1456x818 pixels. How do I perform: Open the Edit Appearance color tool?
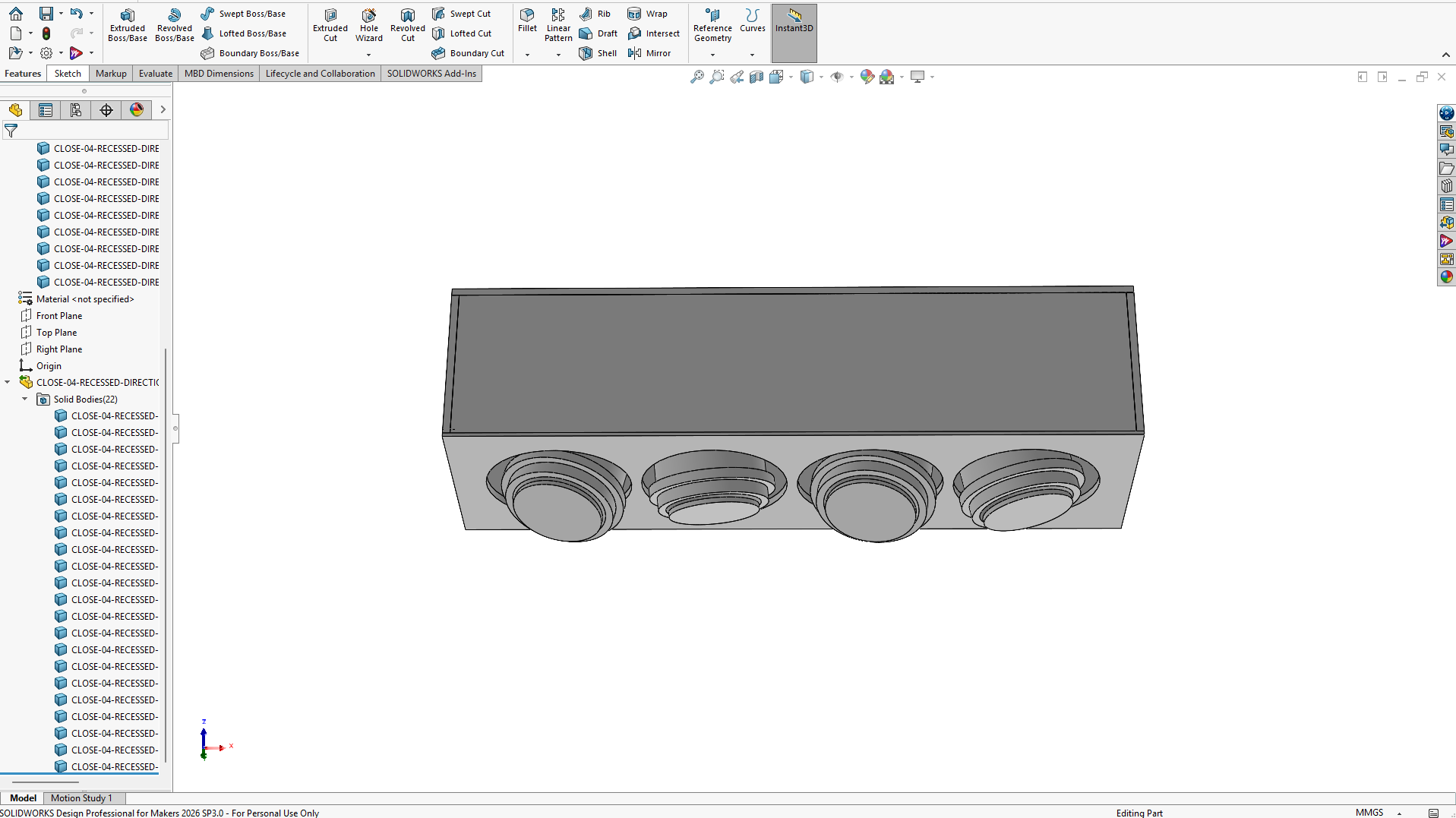(x=867, y=77)
